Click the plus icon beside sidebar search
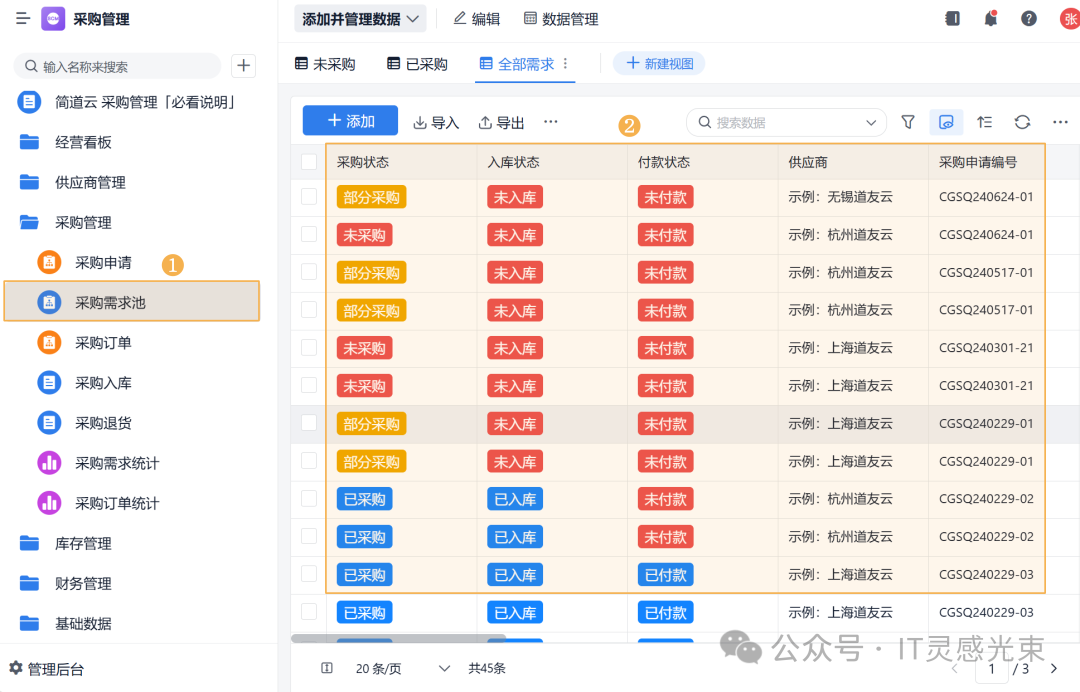 [x=243, y=66]
